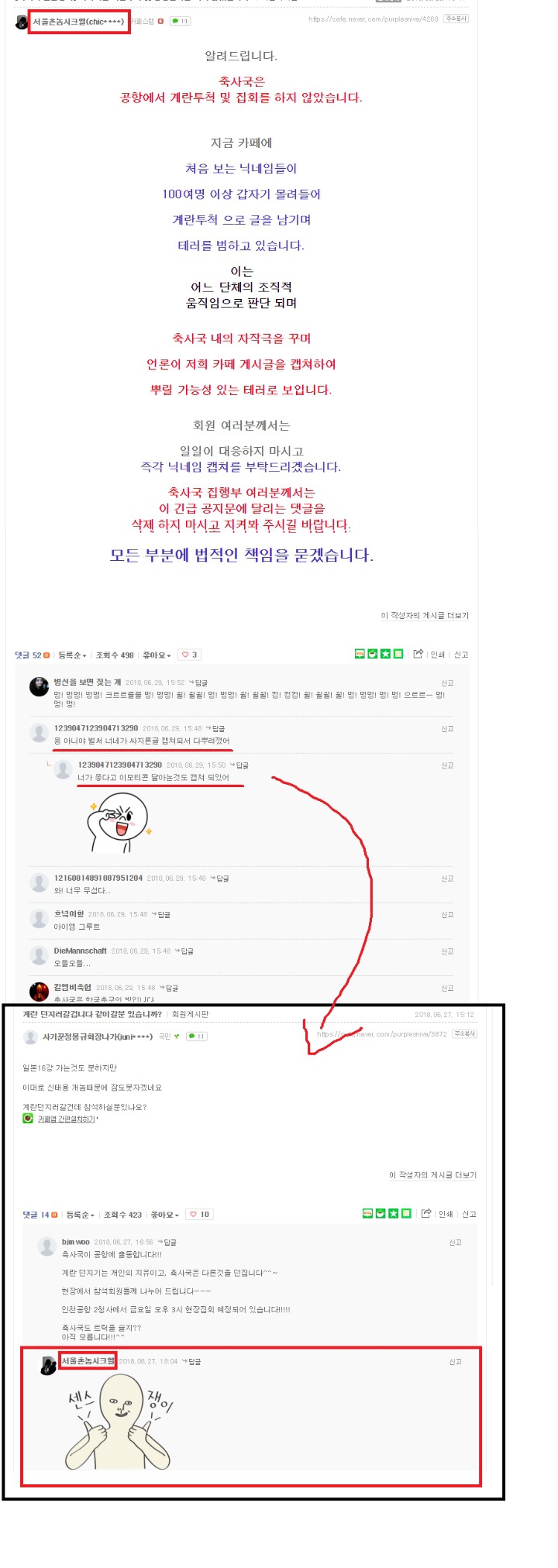
Task: Open the 회원게시판 board link
Action: pos(190,1014)
